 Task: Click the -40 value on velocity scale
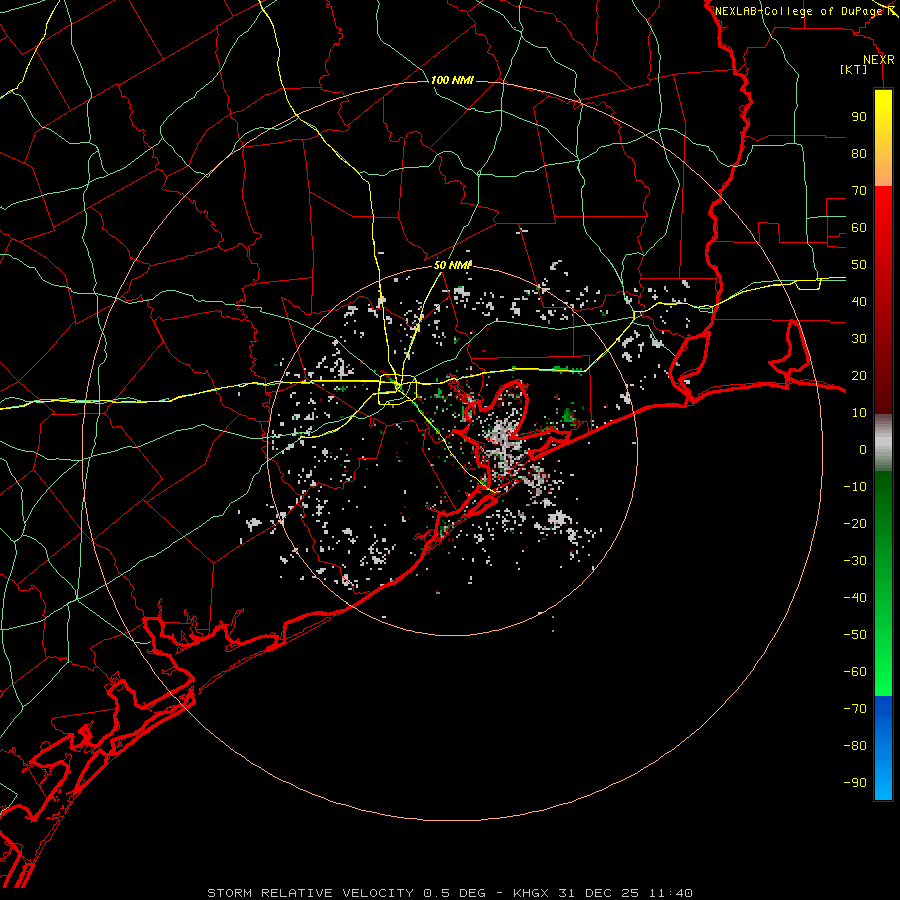[855, 598]
